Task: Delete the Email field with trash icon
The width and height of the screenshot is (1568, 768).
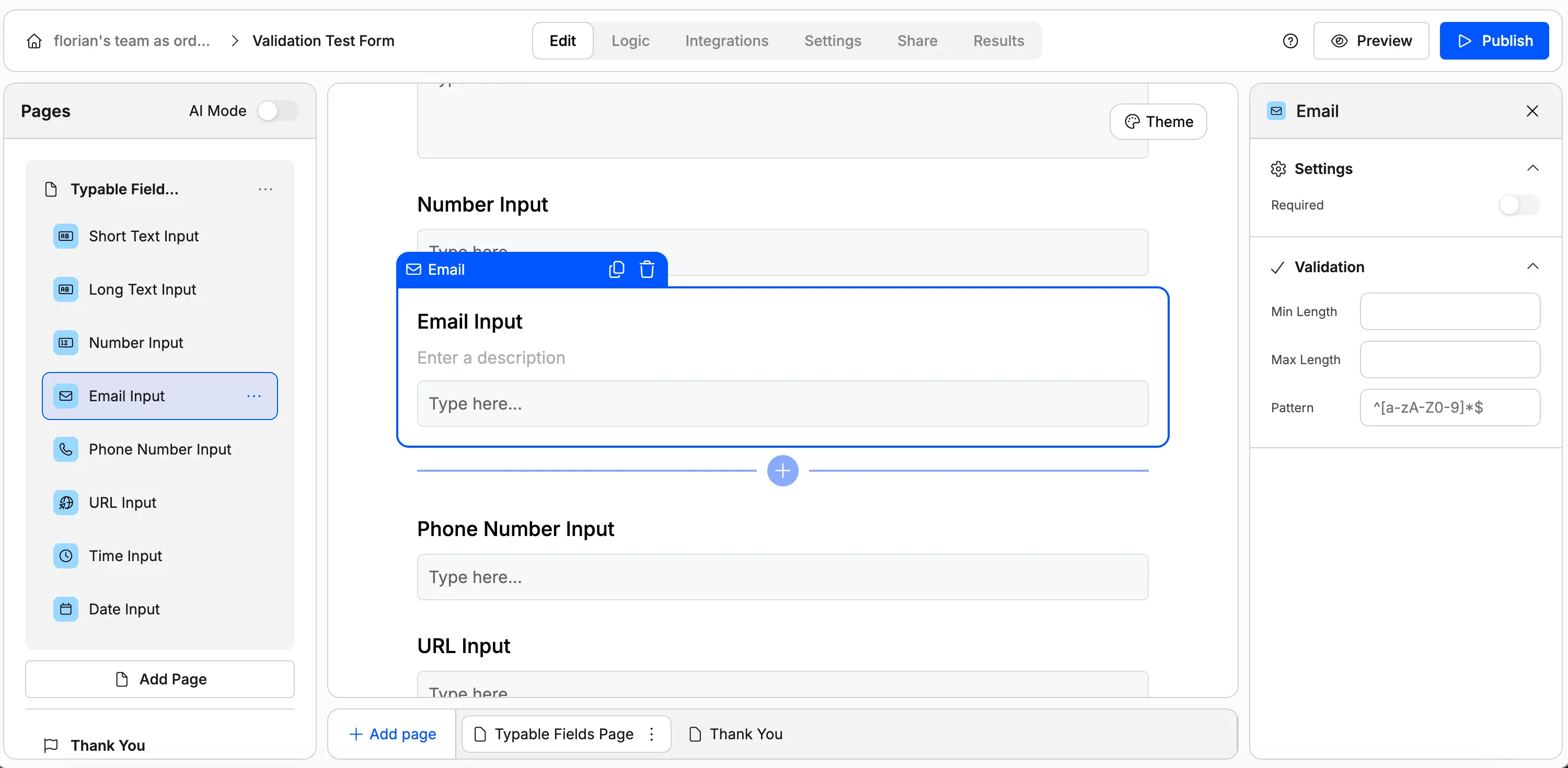Action: click(x=647, y=270)
